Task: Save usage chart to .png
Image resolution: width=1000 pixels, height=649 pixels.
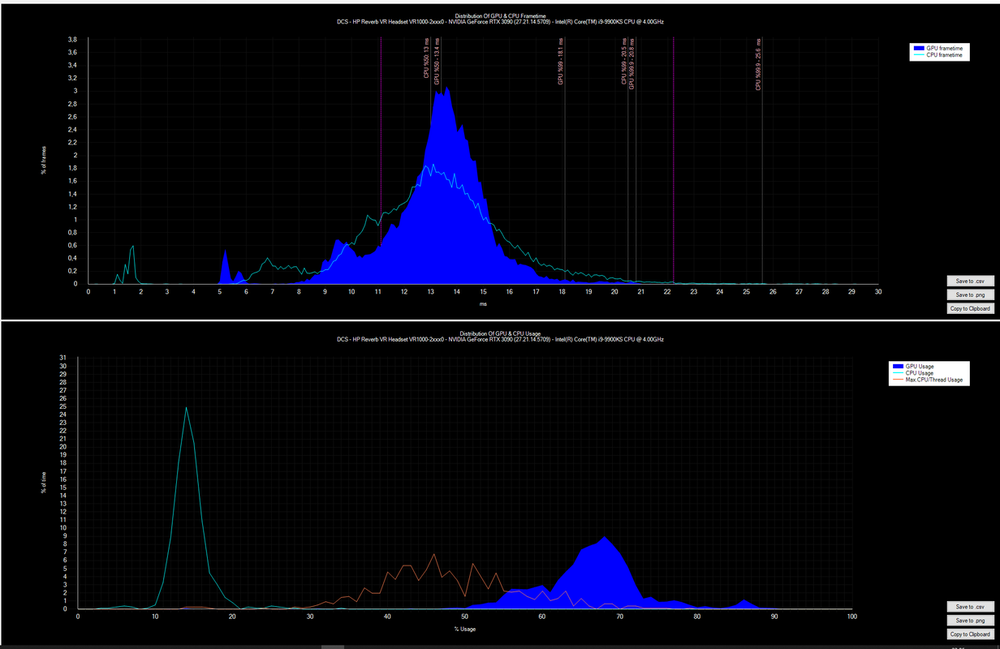Action: coord(970,620)
